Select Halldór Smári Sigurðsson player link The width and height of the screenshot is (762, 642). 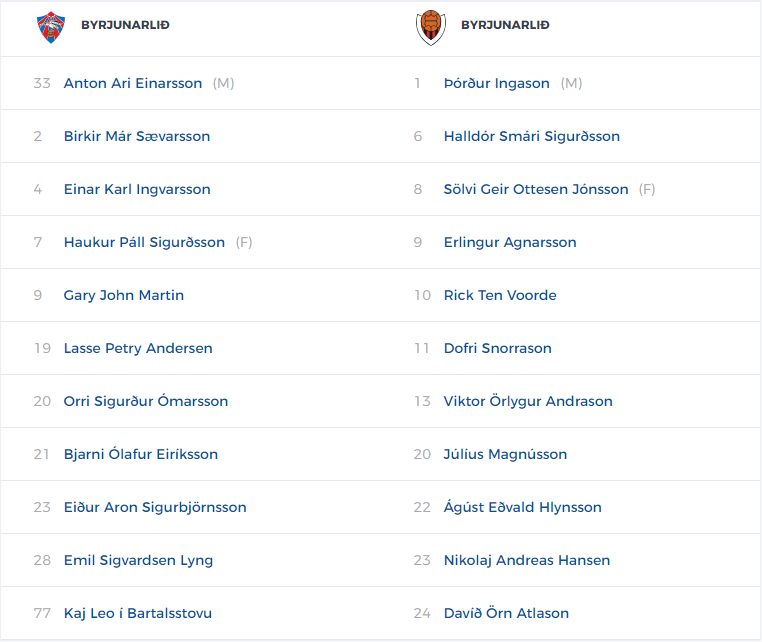pos(532,136)
